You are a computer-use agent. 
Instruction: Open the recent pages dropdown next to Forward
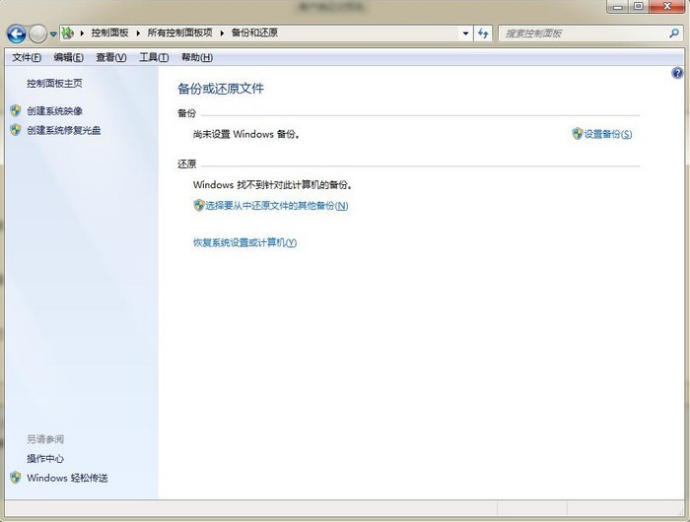coord(53,34)
